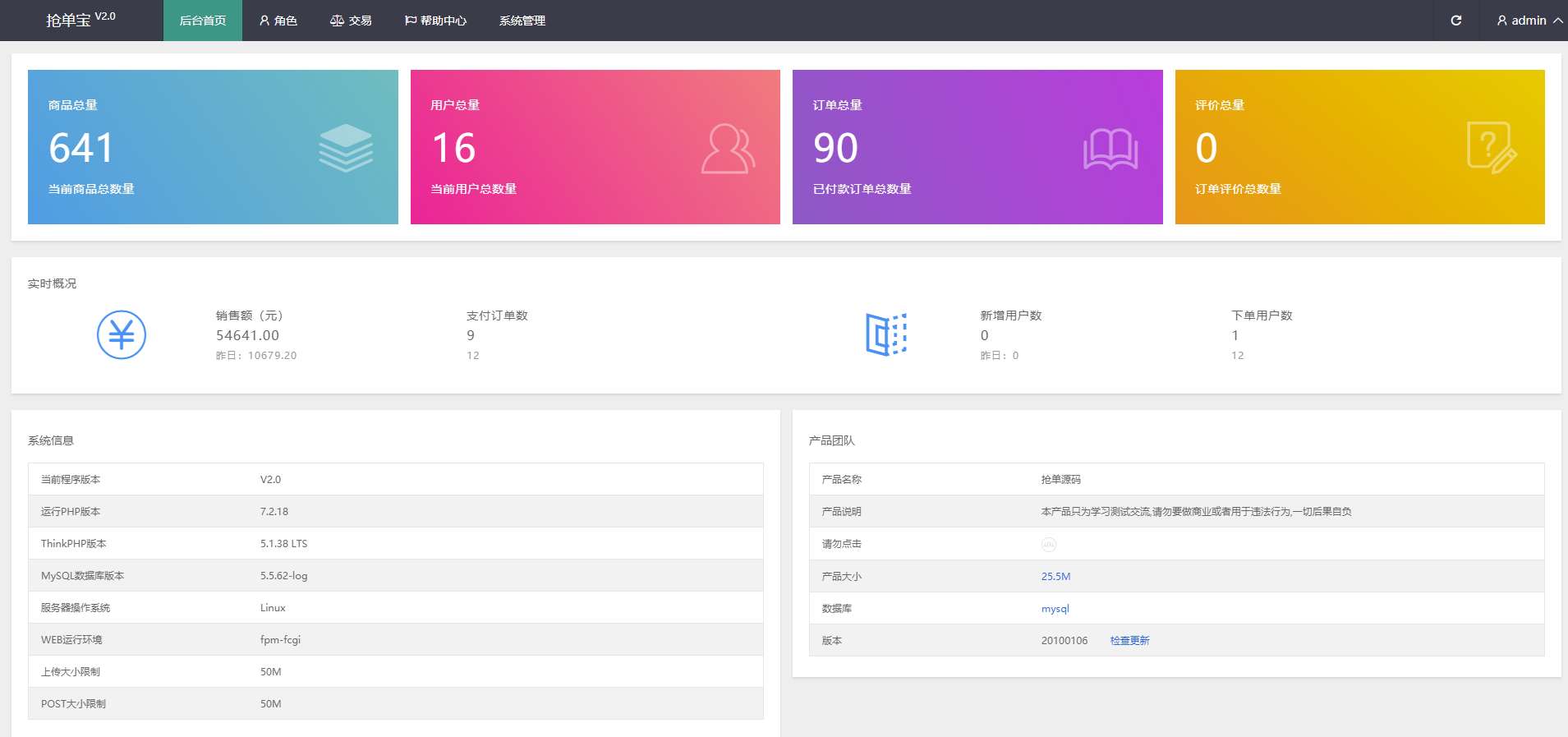Click the 服务器操作系统 row label
Image resolution: width=1568 pixels, height=737 pixels.
tap(76, 608)
